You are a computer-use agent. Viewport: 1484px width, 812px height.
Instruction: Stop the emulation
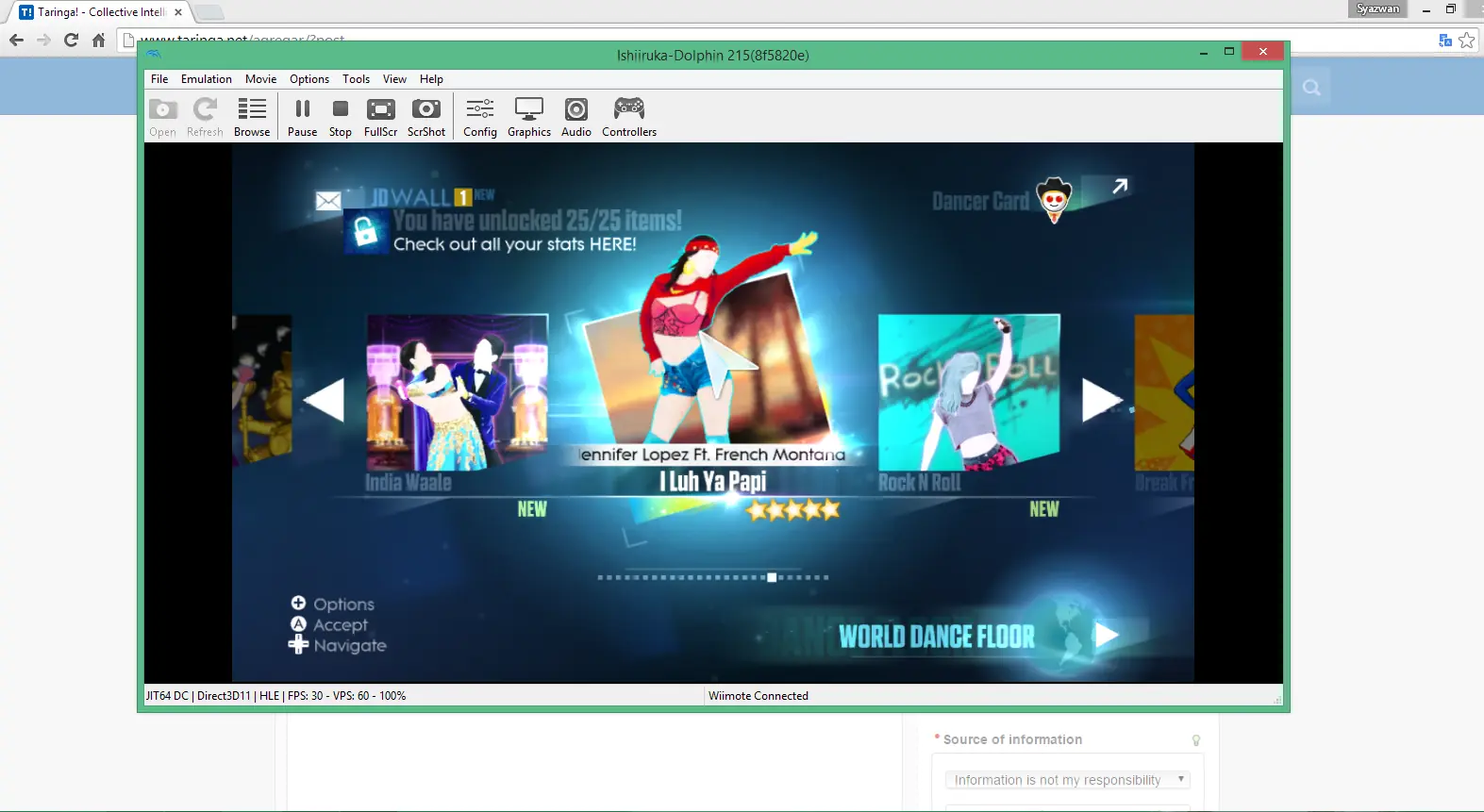341,118
